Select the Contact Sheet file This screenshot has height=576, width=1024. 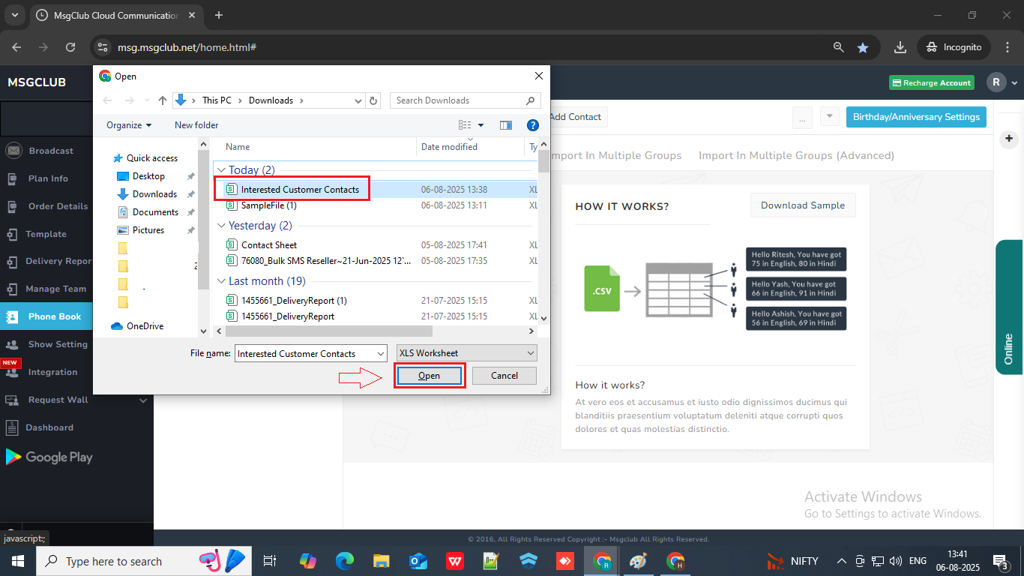(268, 245)
